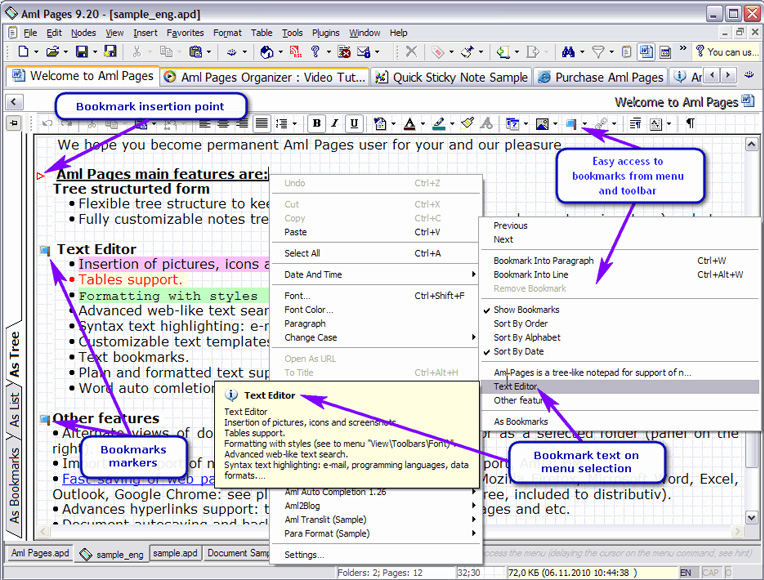Choose Bookmark Into Paragraph menu entry
The height and width of the screenshot is (580, 764).
pyautogui.click(x=543, y=261)
